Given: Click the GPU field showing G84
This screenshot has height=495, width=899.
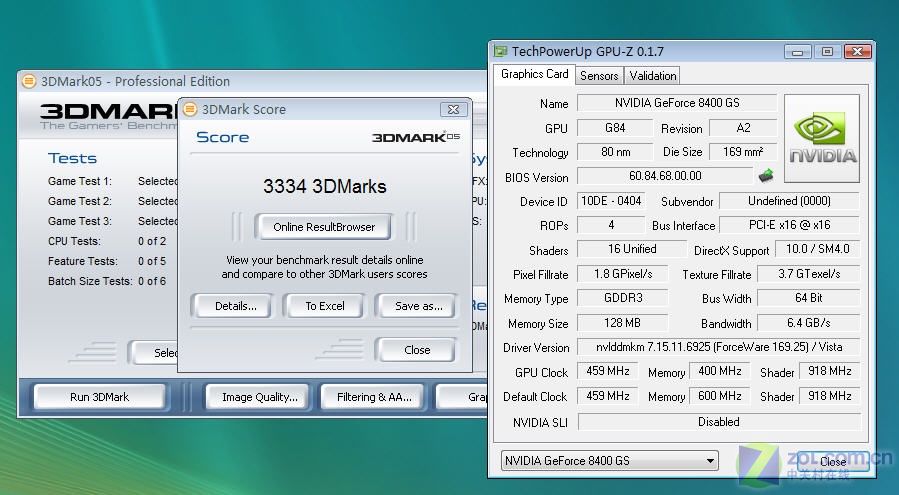Looking at the screenshot, I should [x=615, y=127].
